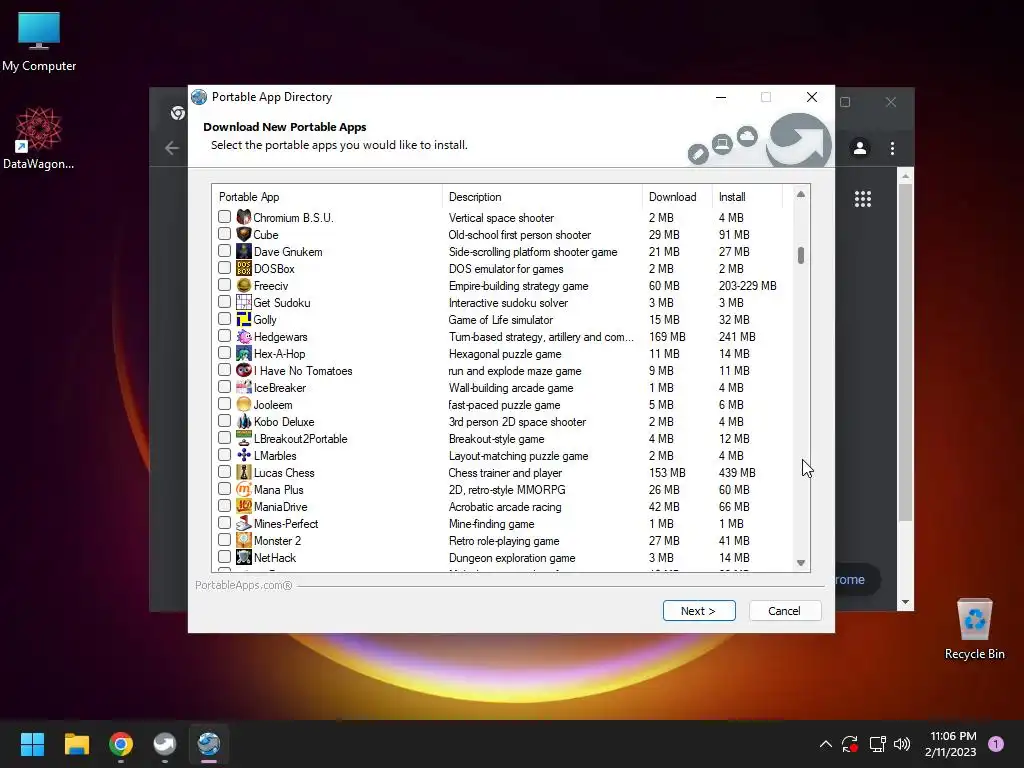Open the Recycle Bin desktop icon
This screenshot has height=768, width=1024.
tap(974, 629)
